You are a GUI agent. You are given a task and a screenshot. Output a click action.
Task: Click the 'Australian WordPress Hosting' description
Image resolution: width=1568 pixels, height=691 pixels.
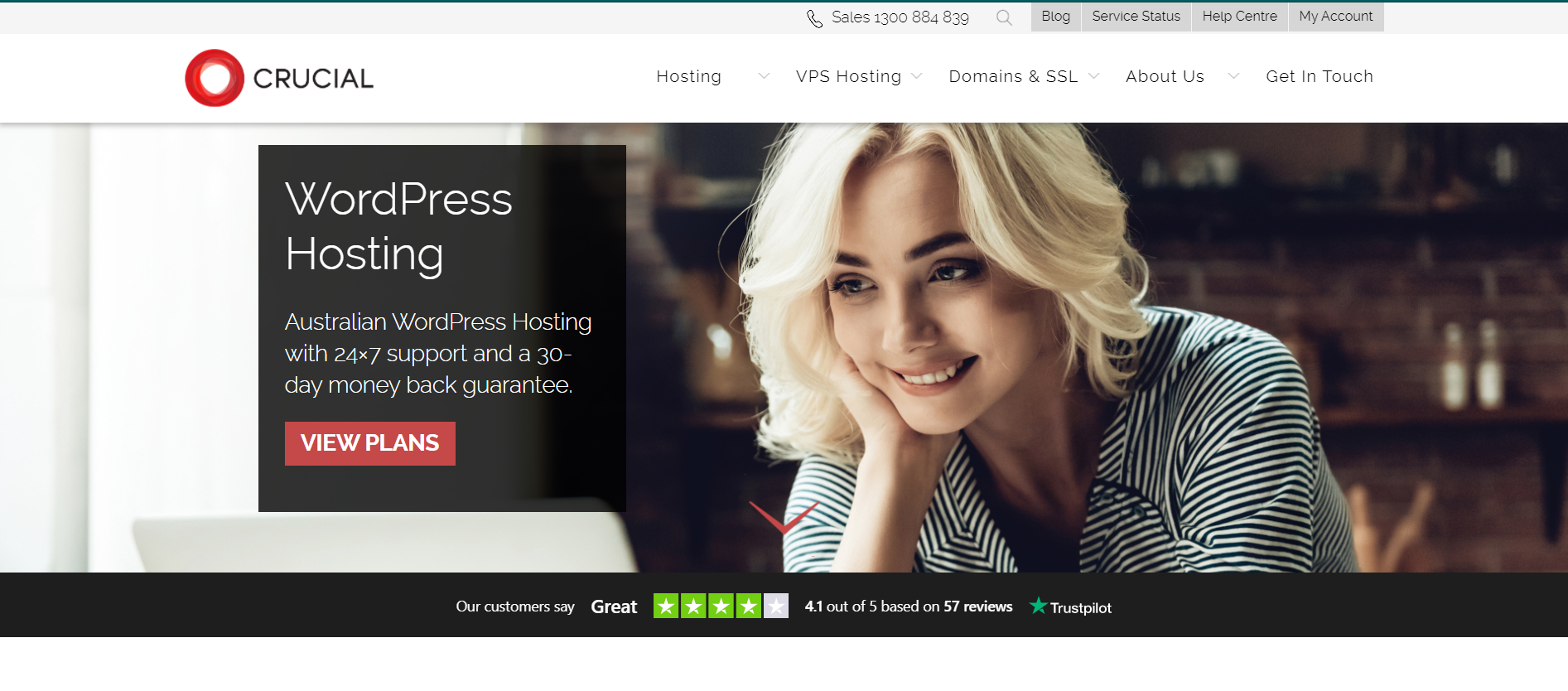click(438, 353)
